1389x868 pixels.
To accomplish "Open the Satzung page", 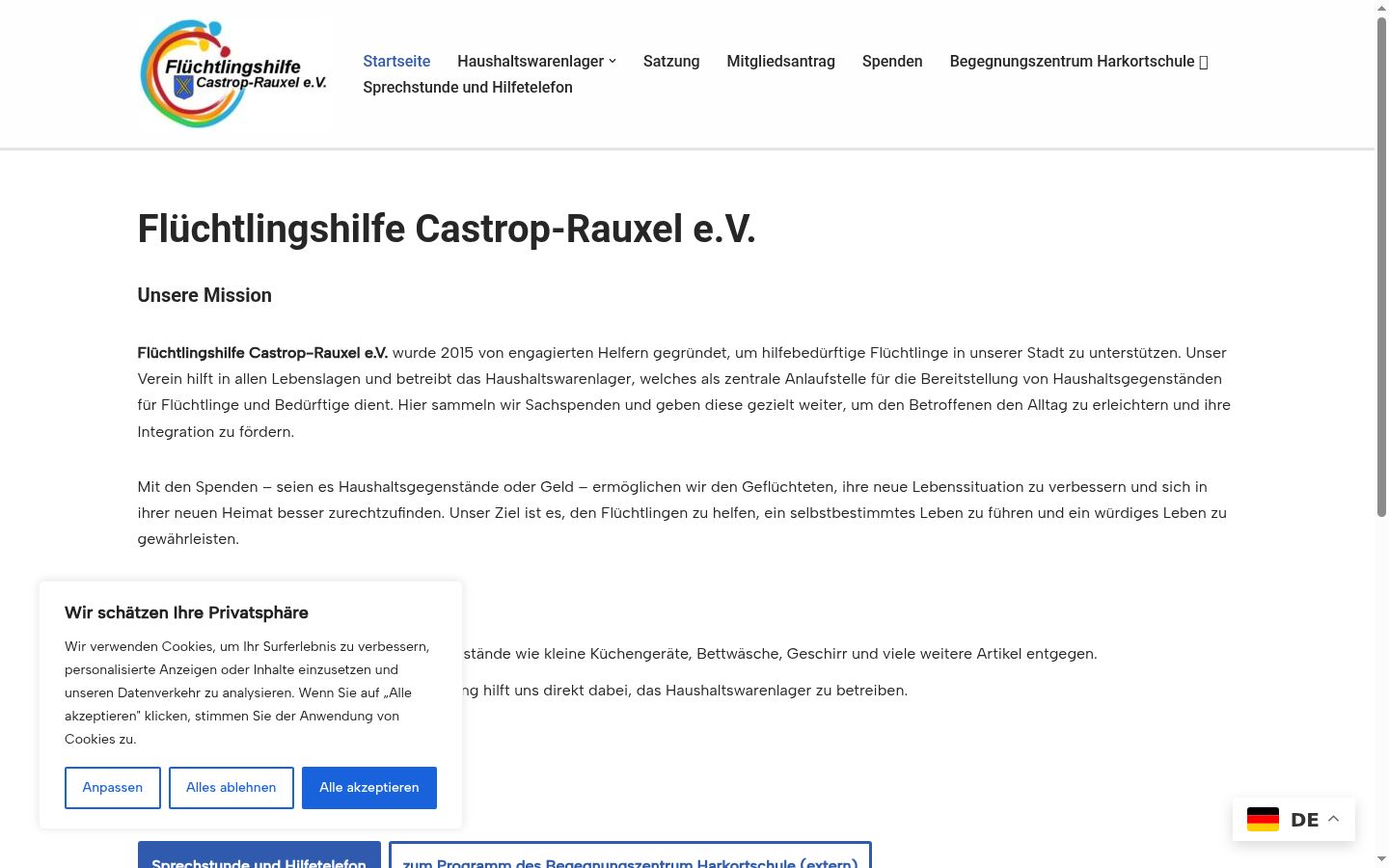I will (x=671, y=61).
